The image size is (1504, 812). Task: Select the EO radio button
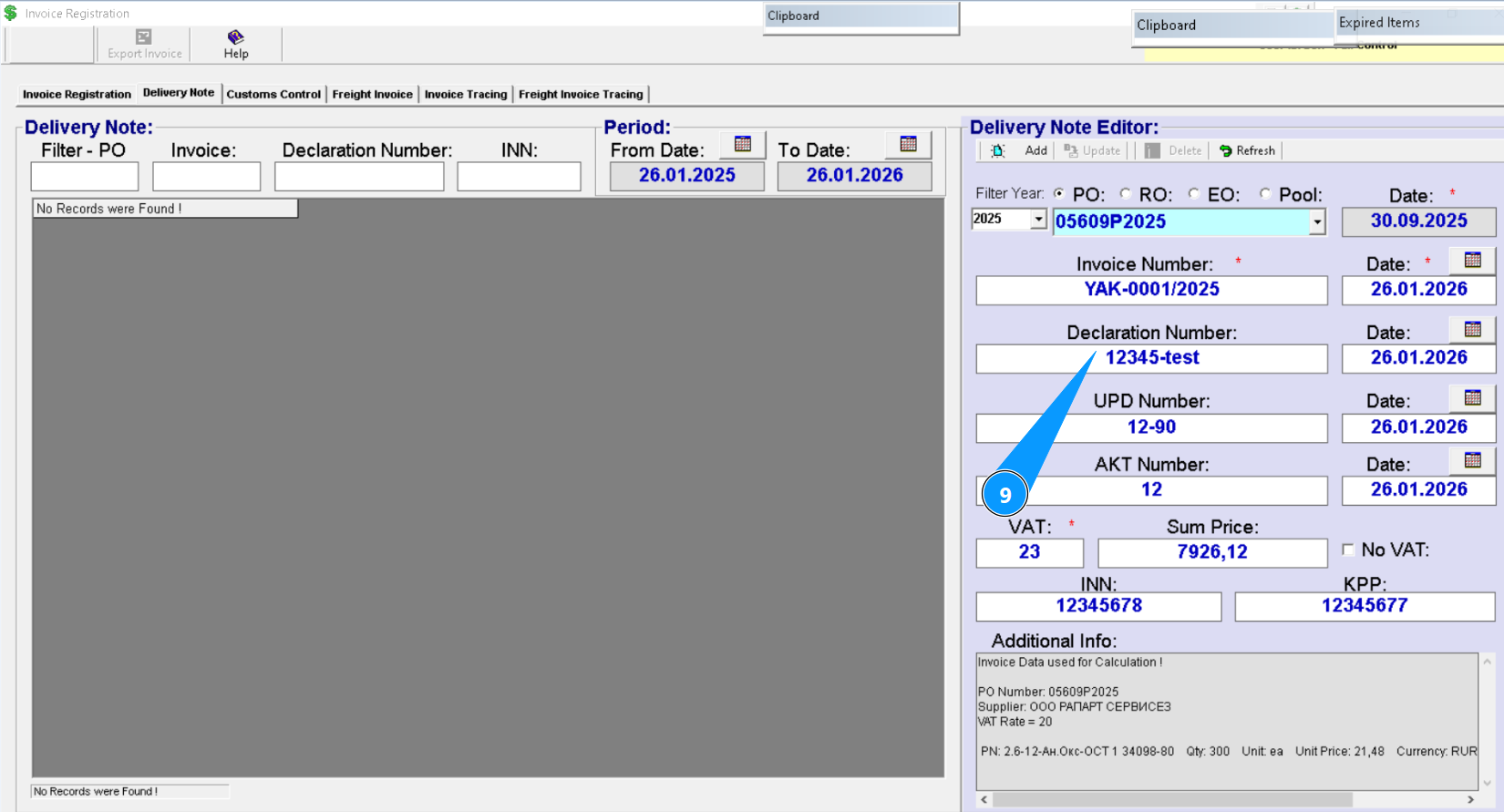tap(1194, 193)
